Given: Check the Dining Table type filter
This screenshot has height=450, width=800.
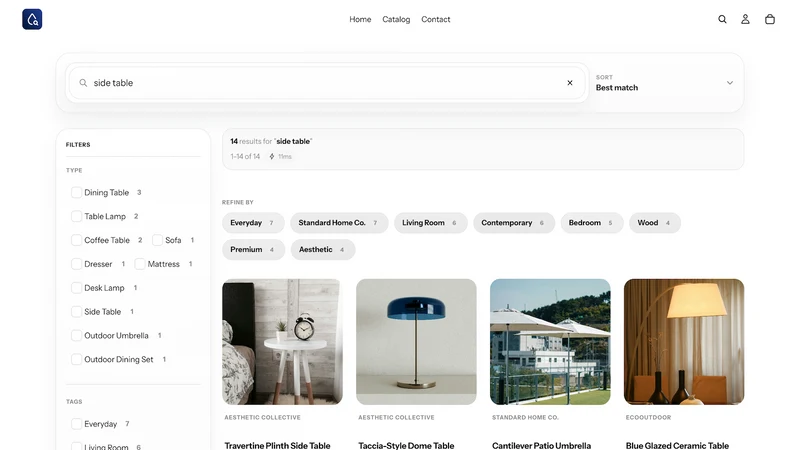Looking at the screenshot, I should click(x=77, y=192).
